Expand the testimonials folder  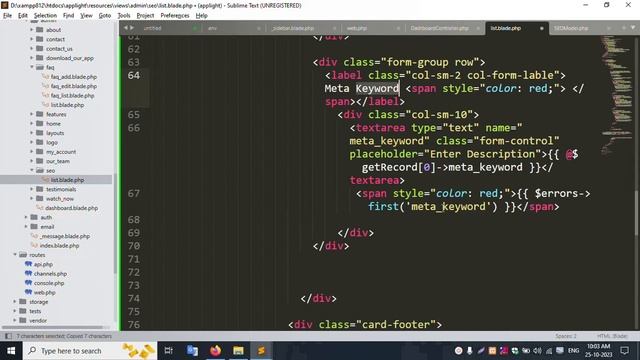(x=32, y=189)
